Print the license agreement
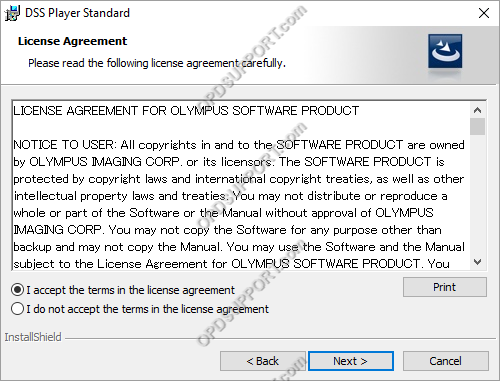Image resolution: width=500 pixels, height=381 pixels. [445, 287]
